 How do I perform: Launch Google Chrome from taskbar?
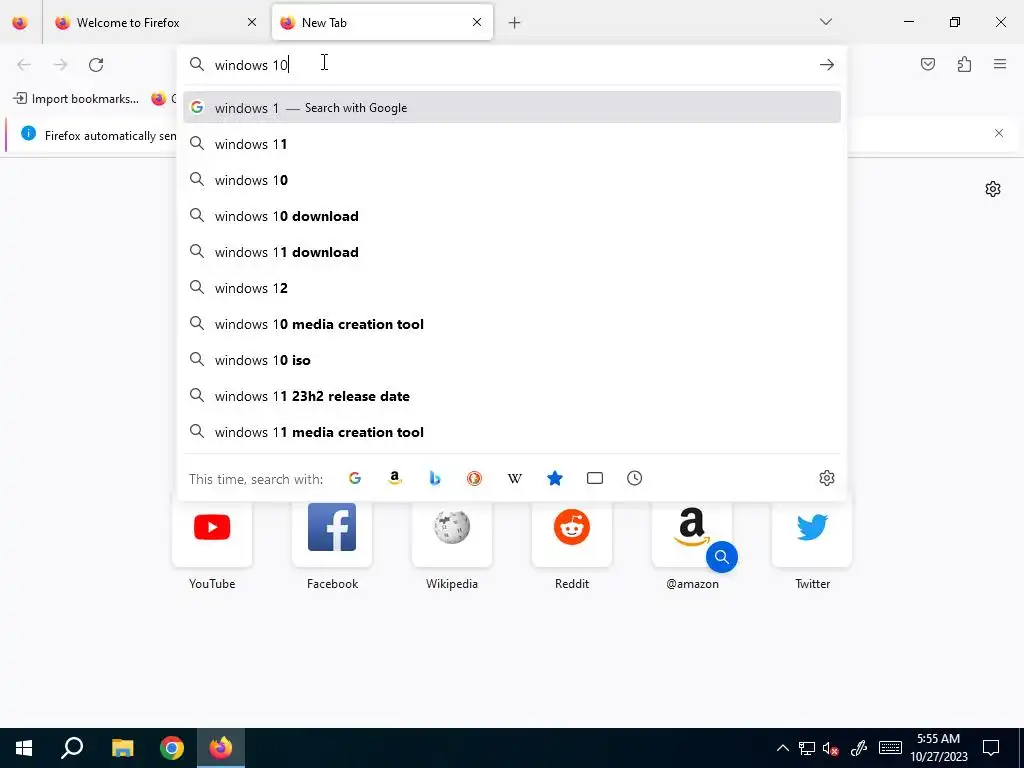pyautogui.click(x=172, y=748)
